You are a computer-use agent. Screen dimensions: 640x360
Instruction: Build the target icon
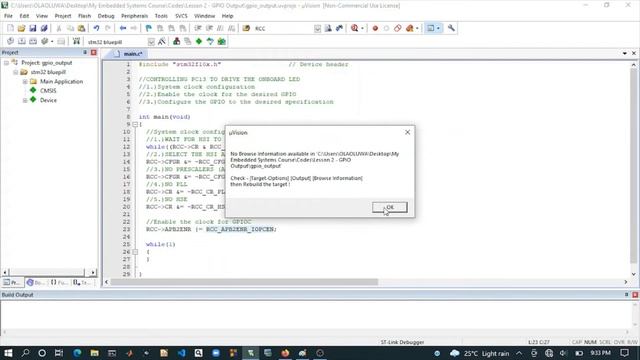click(x=22, y=41)
